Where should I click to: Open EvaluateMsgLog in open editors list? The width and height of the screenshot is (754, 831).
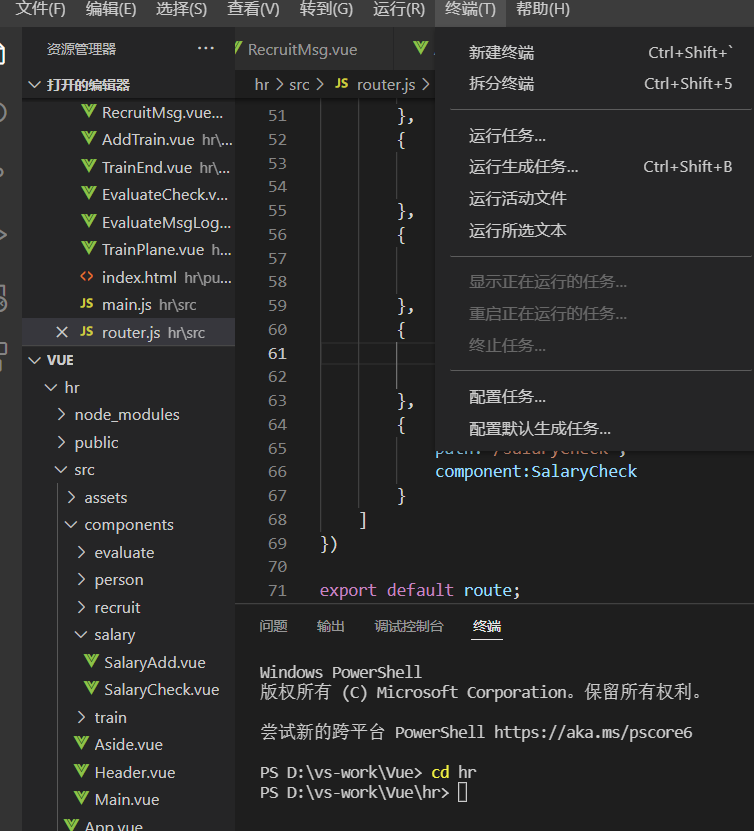tap(166, 223)
